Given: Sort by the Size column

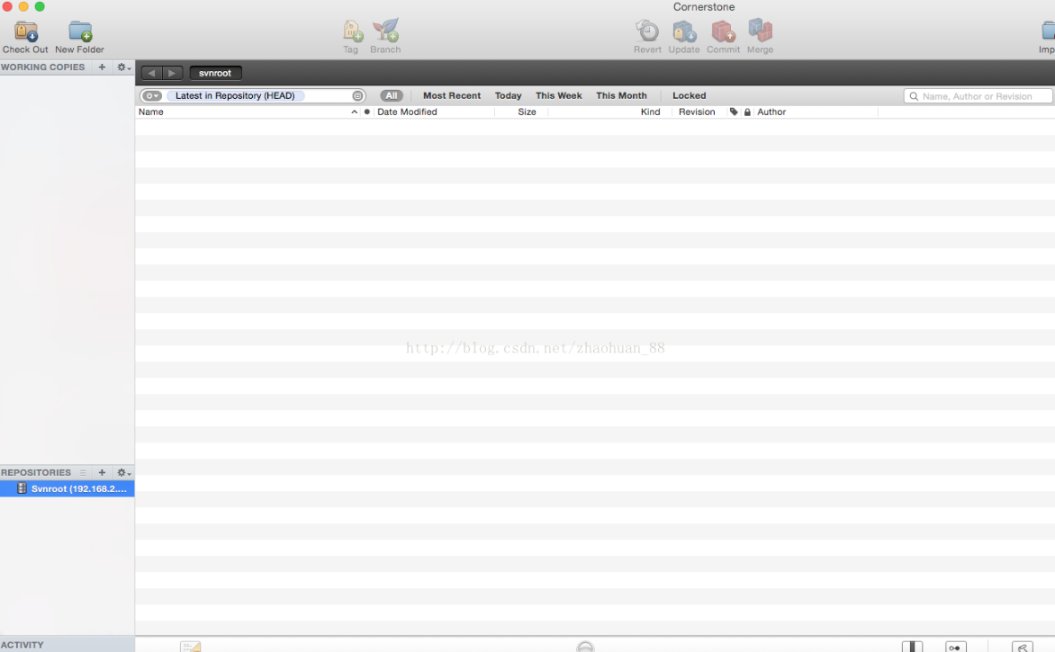Looking at the screenshot, I should pos(521,112).
